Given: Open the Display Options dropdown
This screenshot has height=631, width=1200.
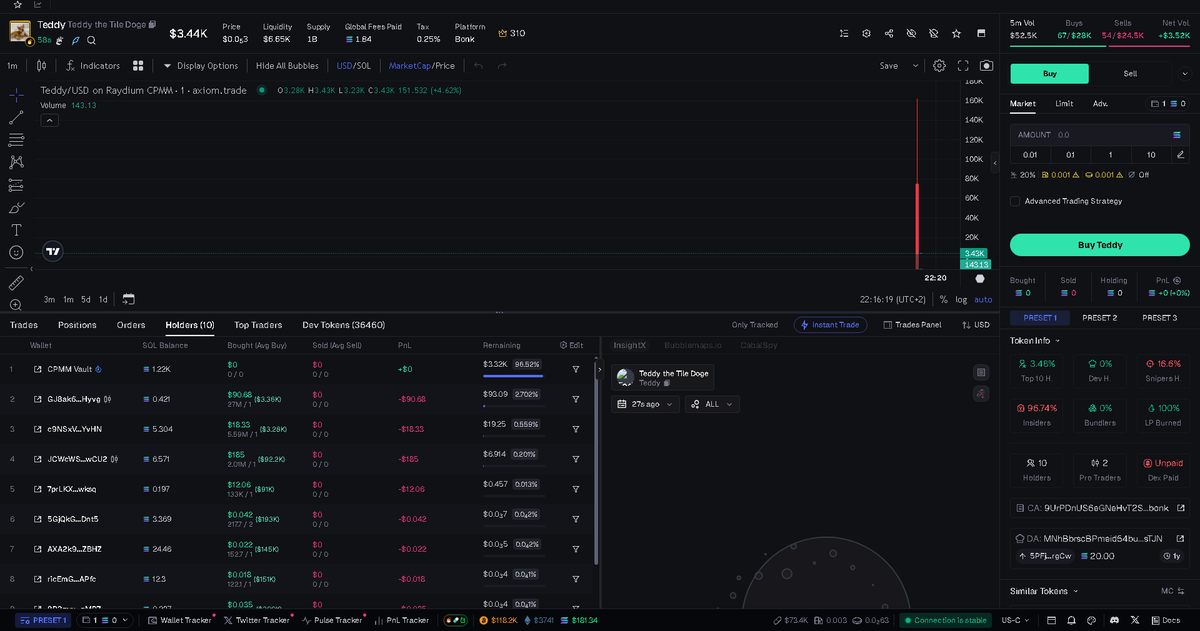Looking at the screenshot, I should pos(201,66).
